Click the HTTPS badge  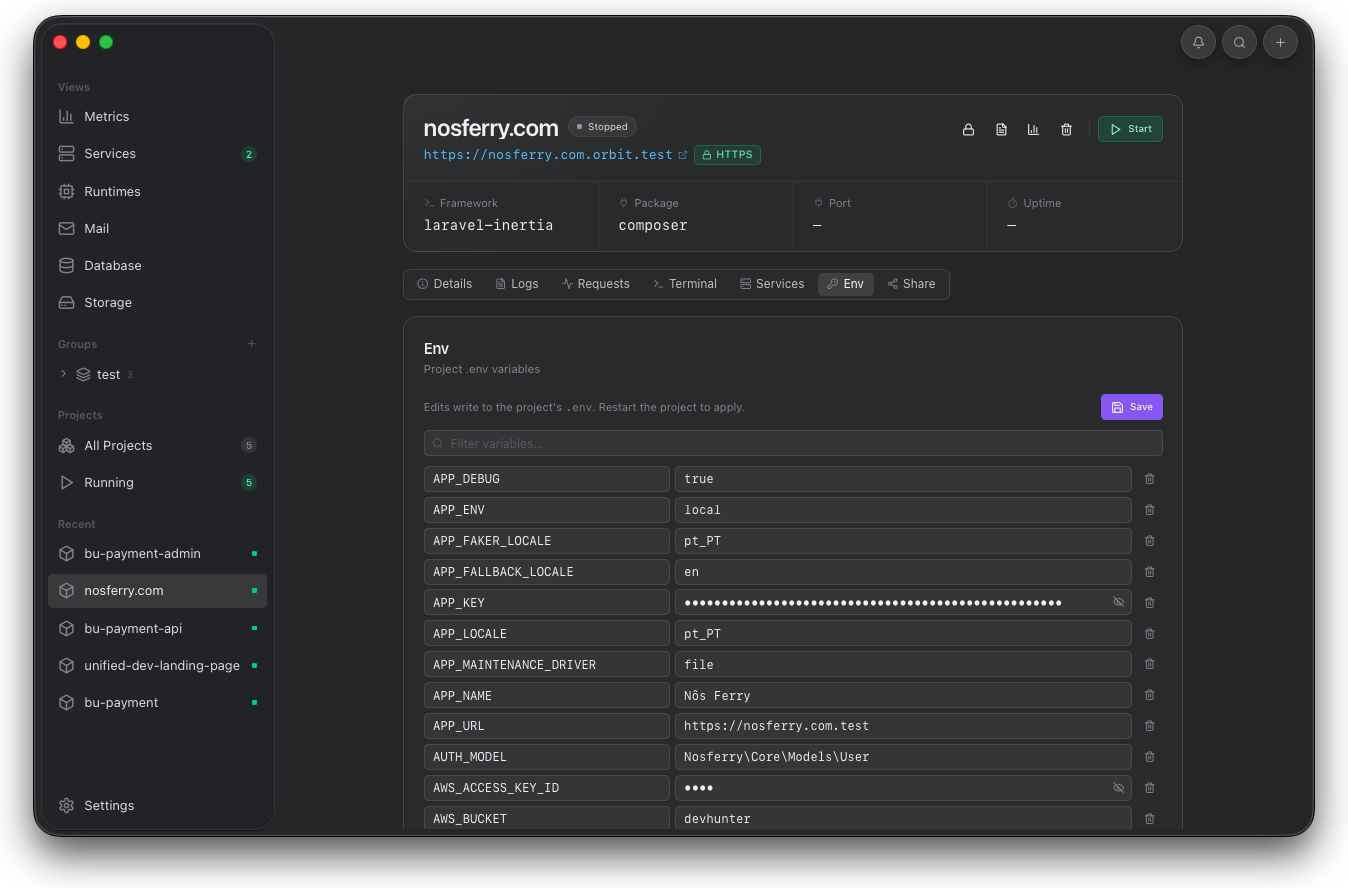727,155
